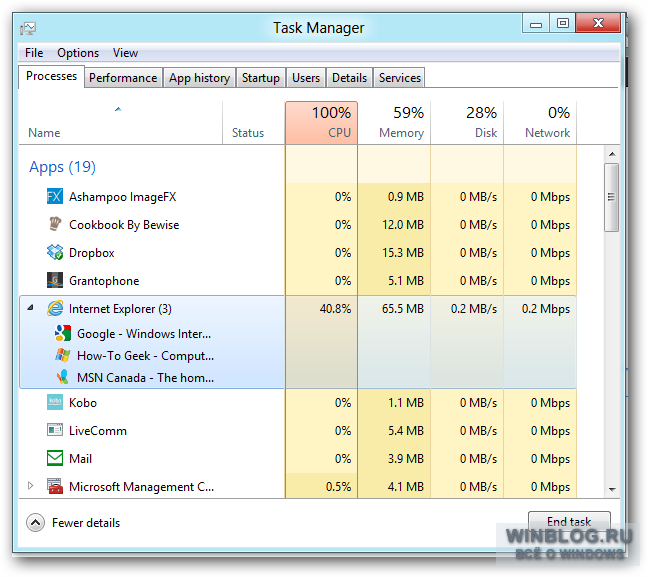The width and height of the screenshot is (650, 577).
Task: Select the Microsoft Management C... row text
Action: 141,487
